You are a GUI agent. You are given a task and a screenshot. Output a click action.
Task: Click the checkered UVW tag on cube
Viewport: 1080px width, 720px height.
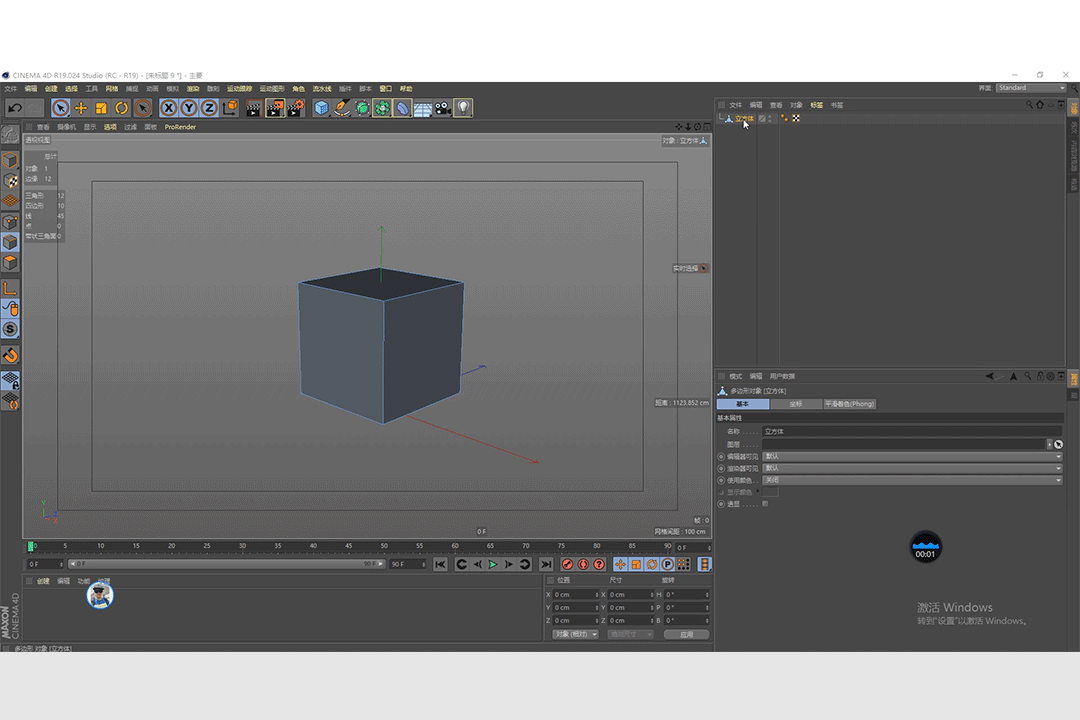[x=796, y=119]
